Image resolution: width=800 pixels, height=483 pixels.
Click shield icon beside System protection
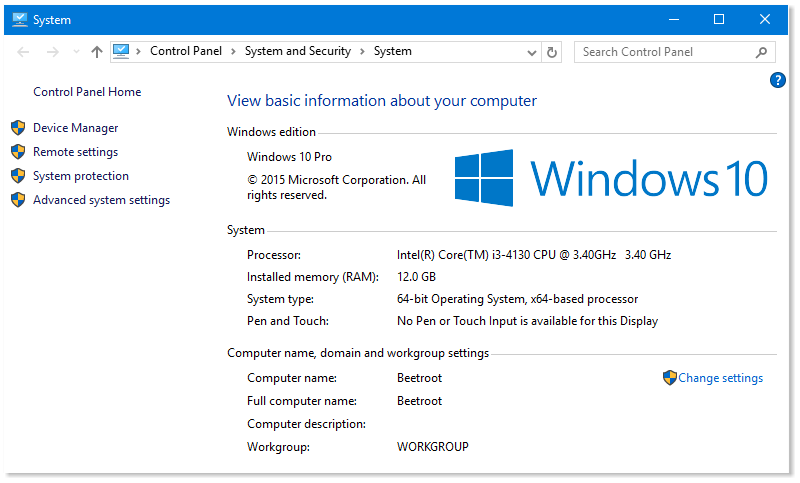pyautogui.click(x=18, y=175)
